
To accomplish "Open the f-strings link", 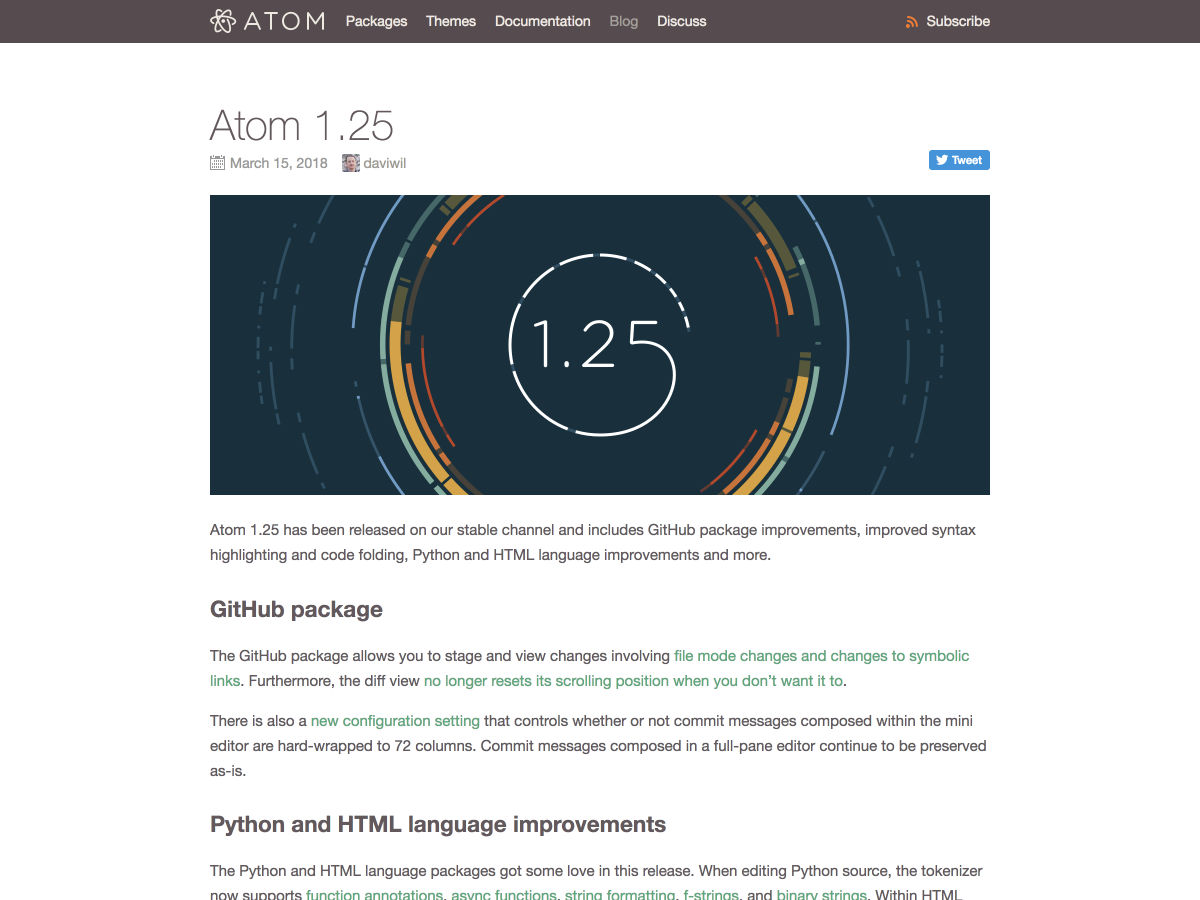I will [x=711, y=895].
